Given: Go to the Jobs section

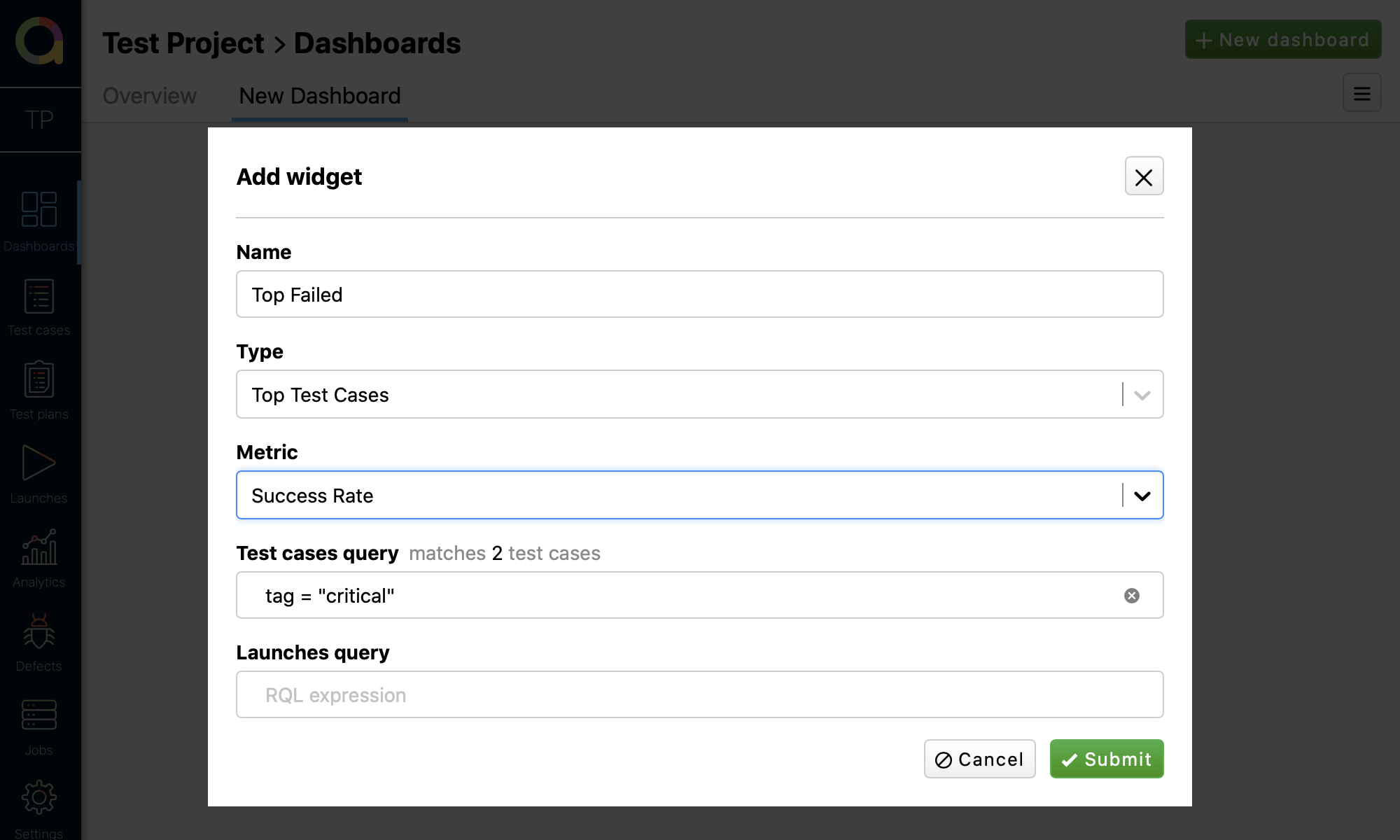Looking at the screenshot, I should [39, 727].
